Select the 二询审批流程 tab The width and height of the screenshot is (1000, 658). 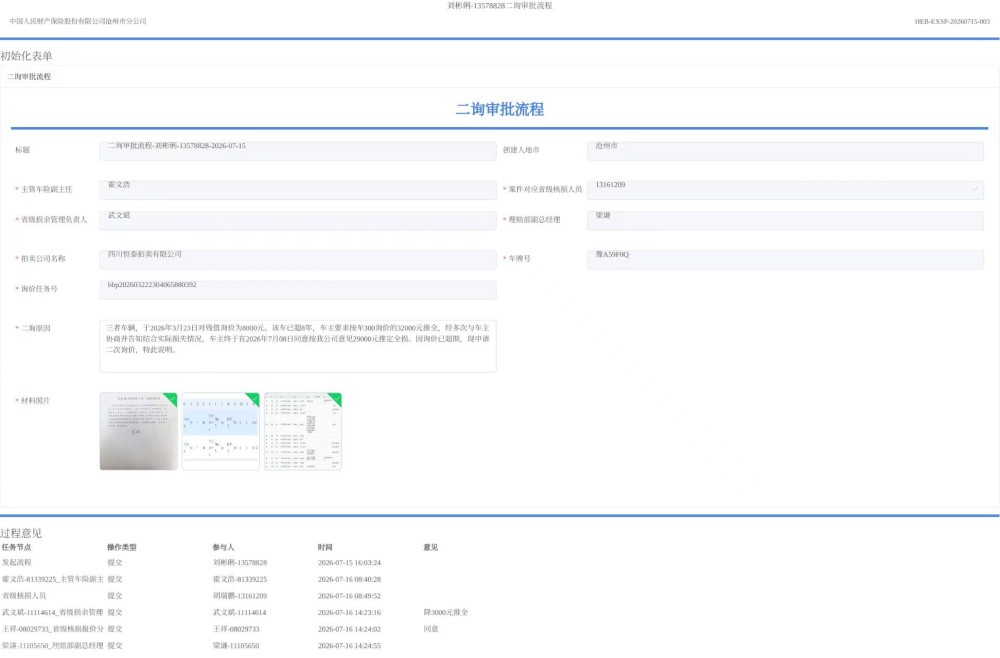coord(29,77)
